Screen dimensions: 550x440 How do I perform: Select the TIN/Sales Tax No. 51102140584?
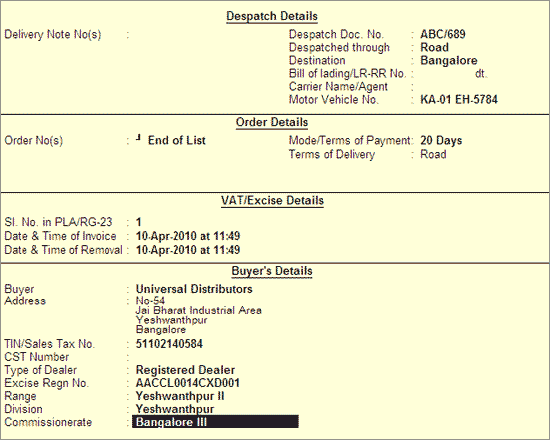pos(169,344)
